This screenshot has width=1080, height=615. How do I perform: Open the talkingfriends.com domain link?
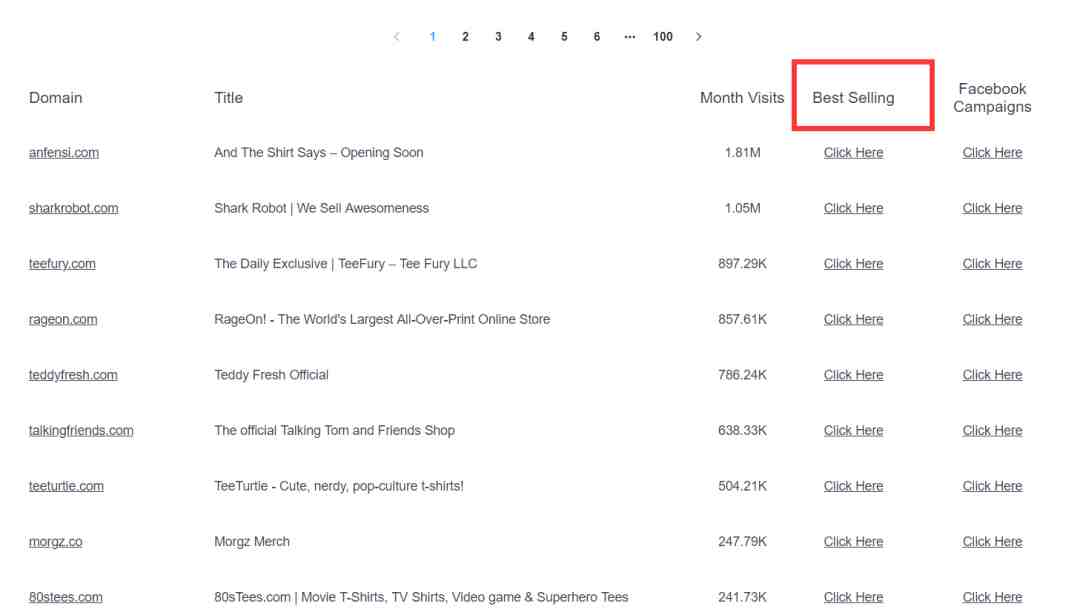[x=81, y=430]
